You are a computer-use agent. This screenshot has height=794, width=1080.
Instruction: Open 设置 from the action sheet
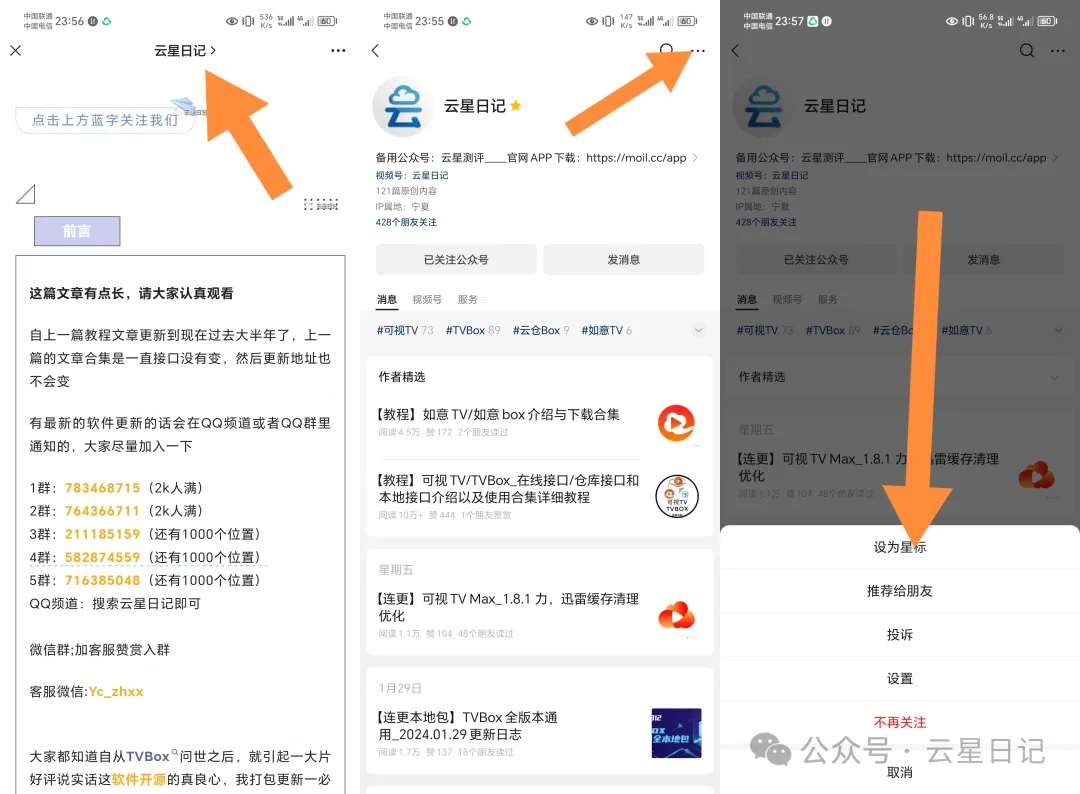[900, 679]
